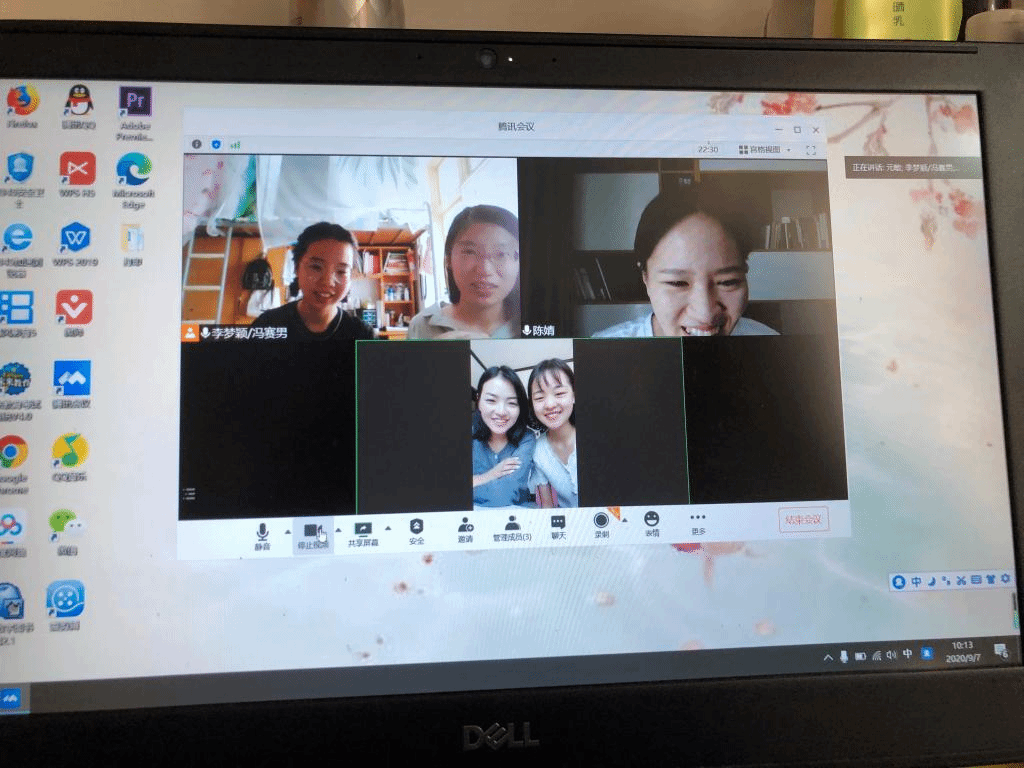This screenshot has height=768, width=1024.
Task: Open the Manage Members (3) panel
Action: (x=512, y=527)
